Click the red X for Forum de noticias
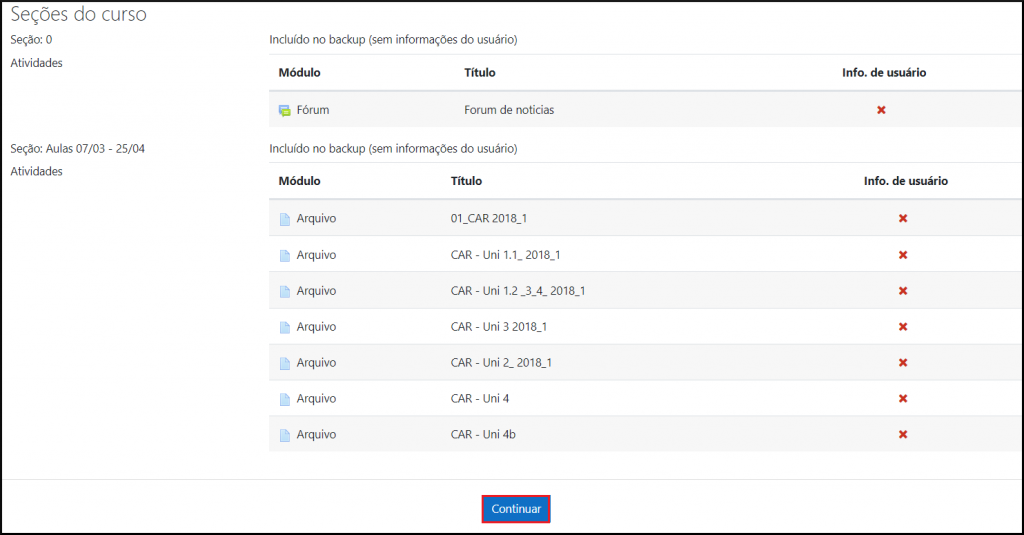1024x535 pixels. point(881,110)
